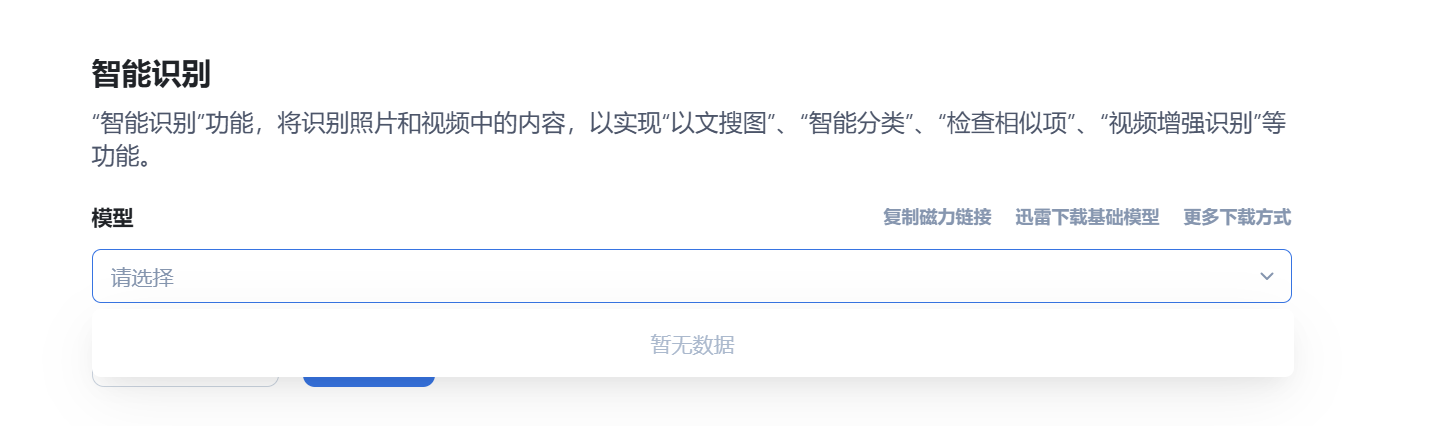Click the chevron arrow in 模型 dropdown
1454x426 pixels.
point(1266,276)
